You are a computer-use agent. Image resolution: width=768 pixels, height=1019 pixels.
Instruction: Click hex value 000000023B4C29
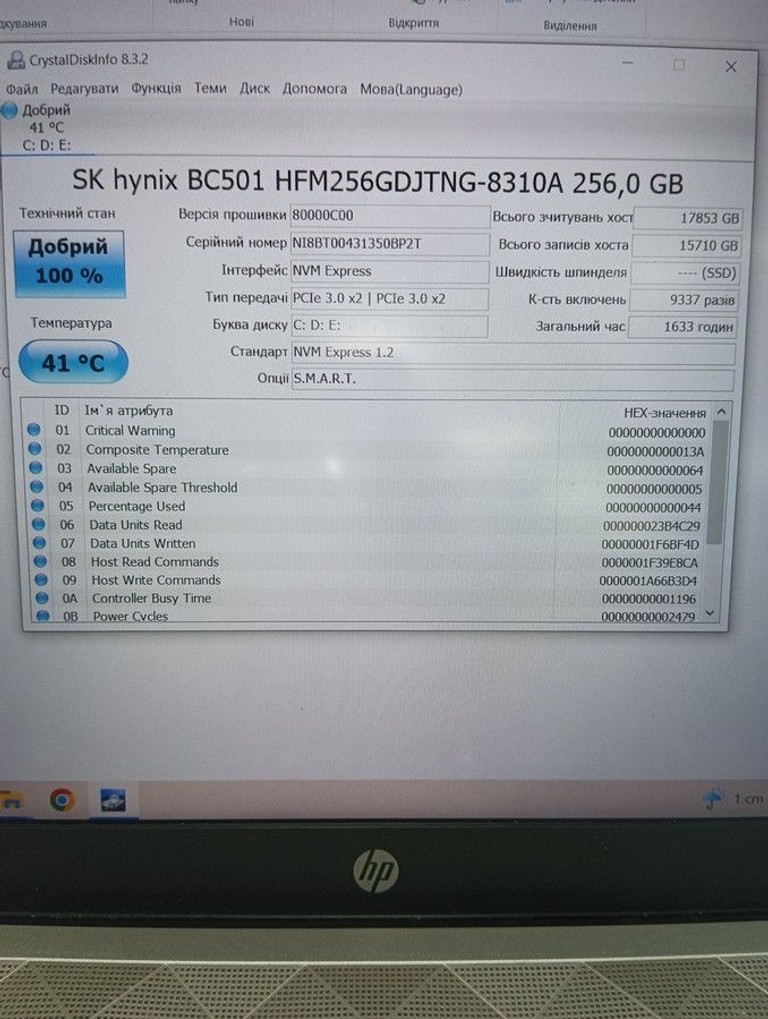point(652,526)
